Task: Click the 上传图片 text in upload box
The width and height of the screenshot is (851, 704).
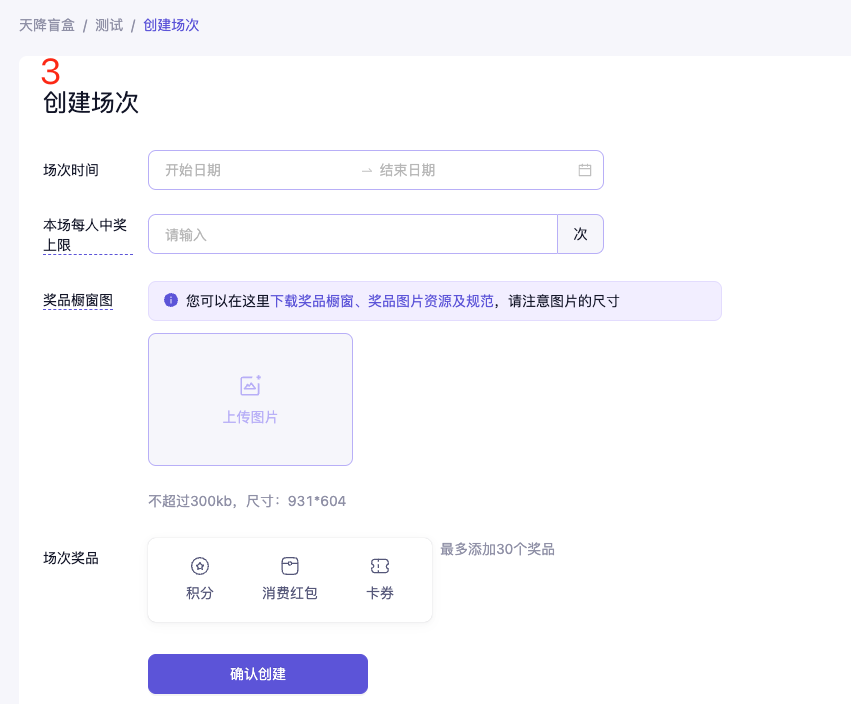Action: click(250, 417)
